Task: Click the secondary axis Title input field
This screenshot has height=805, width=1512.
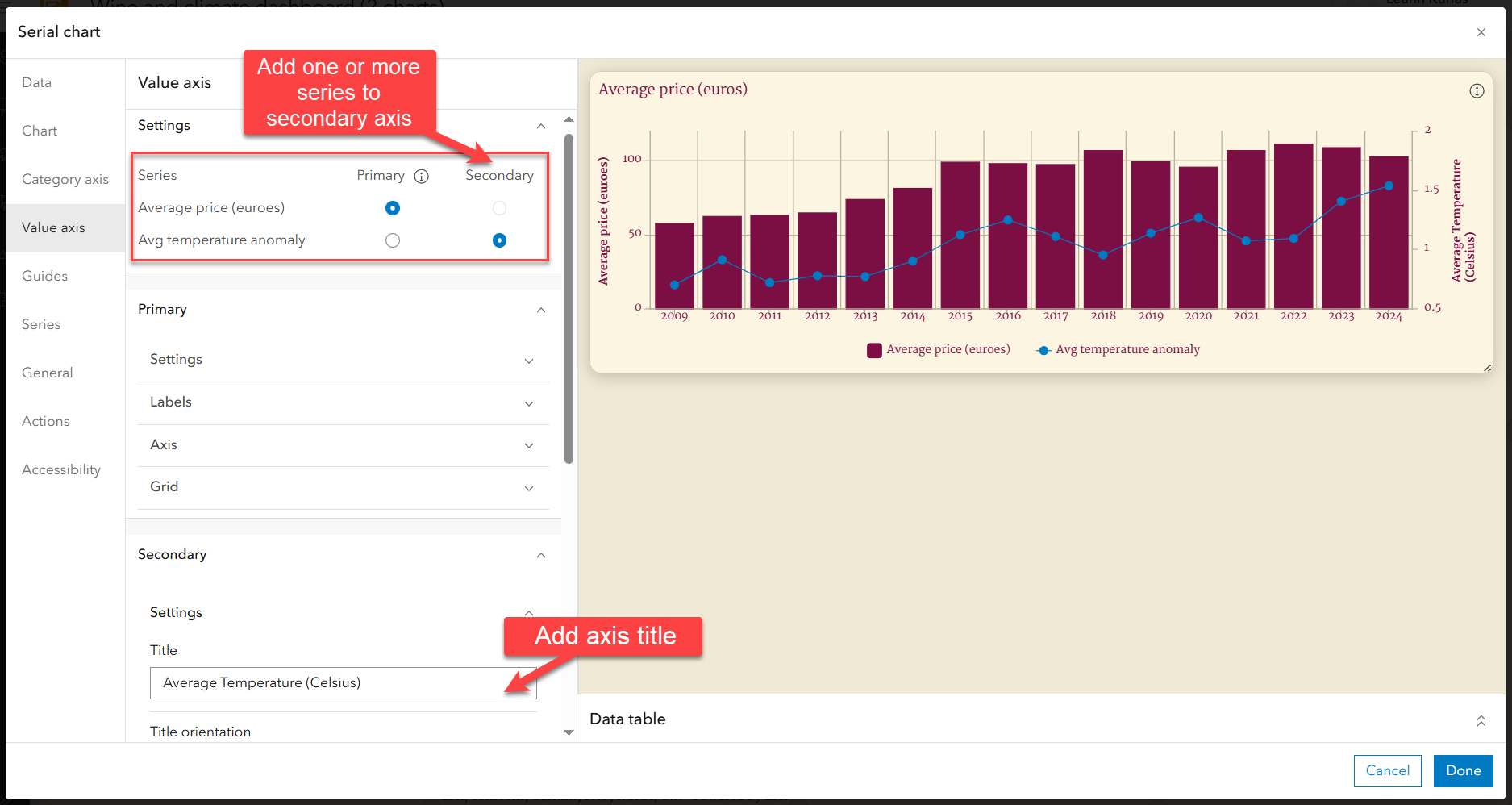Action: pyautogui.click(x=331, y=682)
